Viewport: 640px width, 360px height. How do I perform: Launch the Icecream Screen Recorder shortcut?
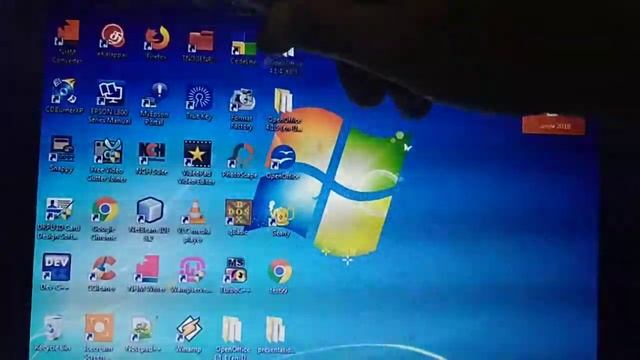(99, 328)
